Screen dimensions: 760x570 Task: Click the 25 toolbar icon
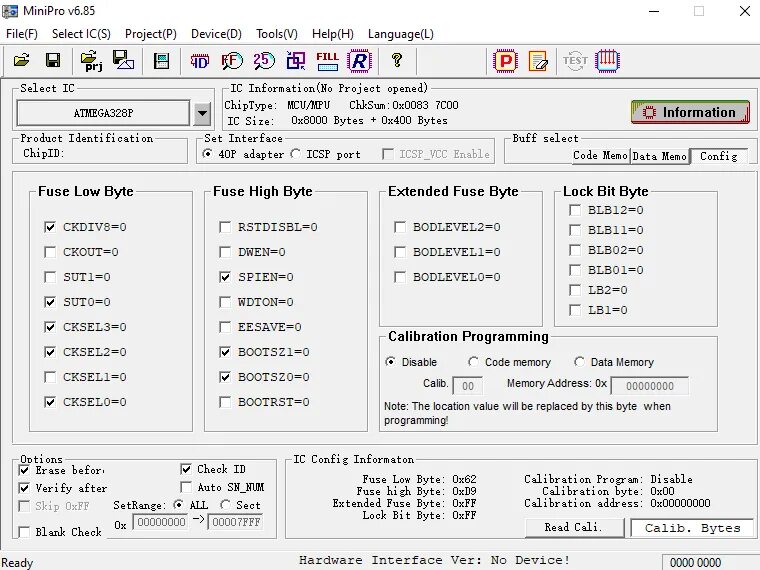pyautogui.click(x=264, y=61)
